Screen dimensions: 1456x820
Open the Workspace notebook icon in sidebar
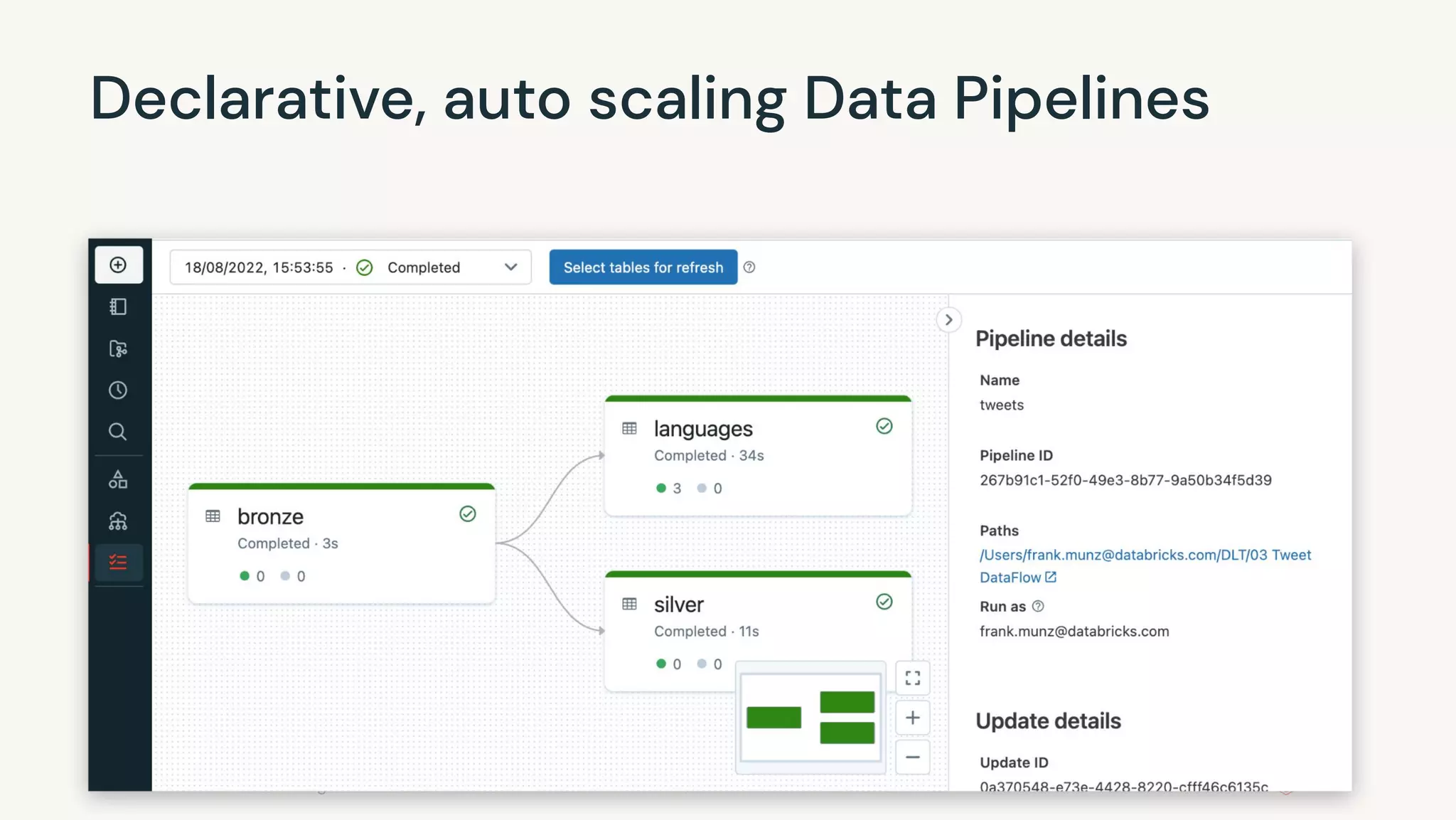tap(118, 307)
